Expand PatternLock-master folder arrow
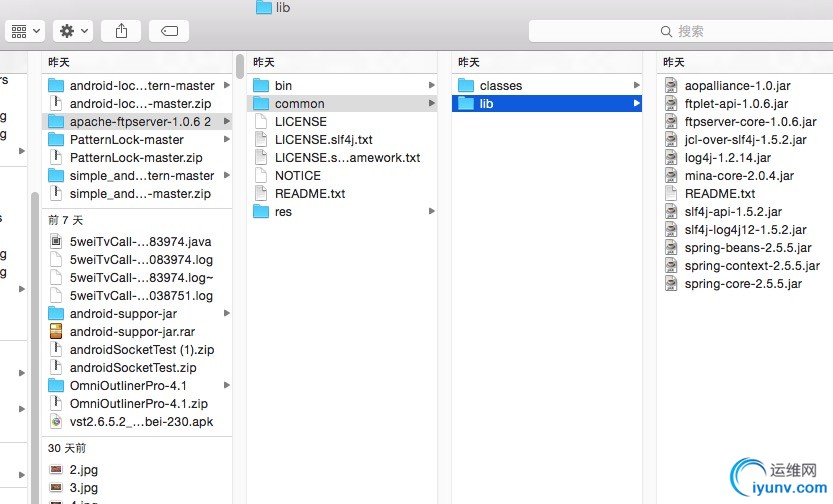The image size is (833, 504). 227,140
